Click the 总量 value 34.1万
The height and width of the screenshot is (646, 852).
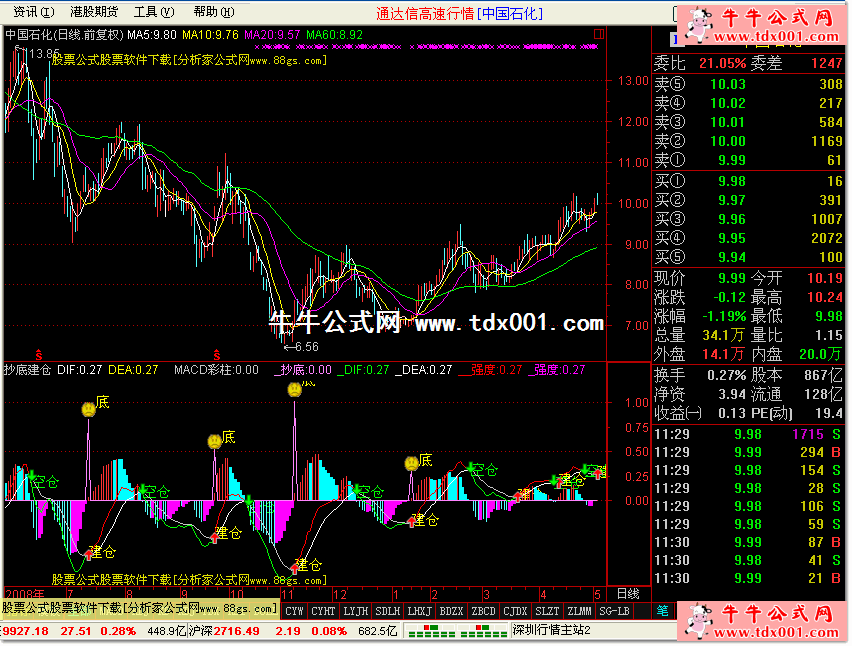click(x=723, y=335)
